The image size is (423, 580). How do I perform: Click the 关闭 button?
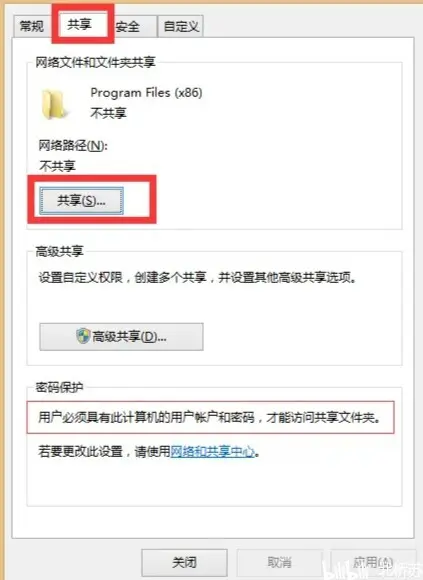pyautogui.click(x=184, y=562)
